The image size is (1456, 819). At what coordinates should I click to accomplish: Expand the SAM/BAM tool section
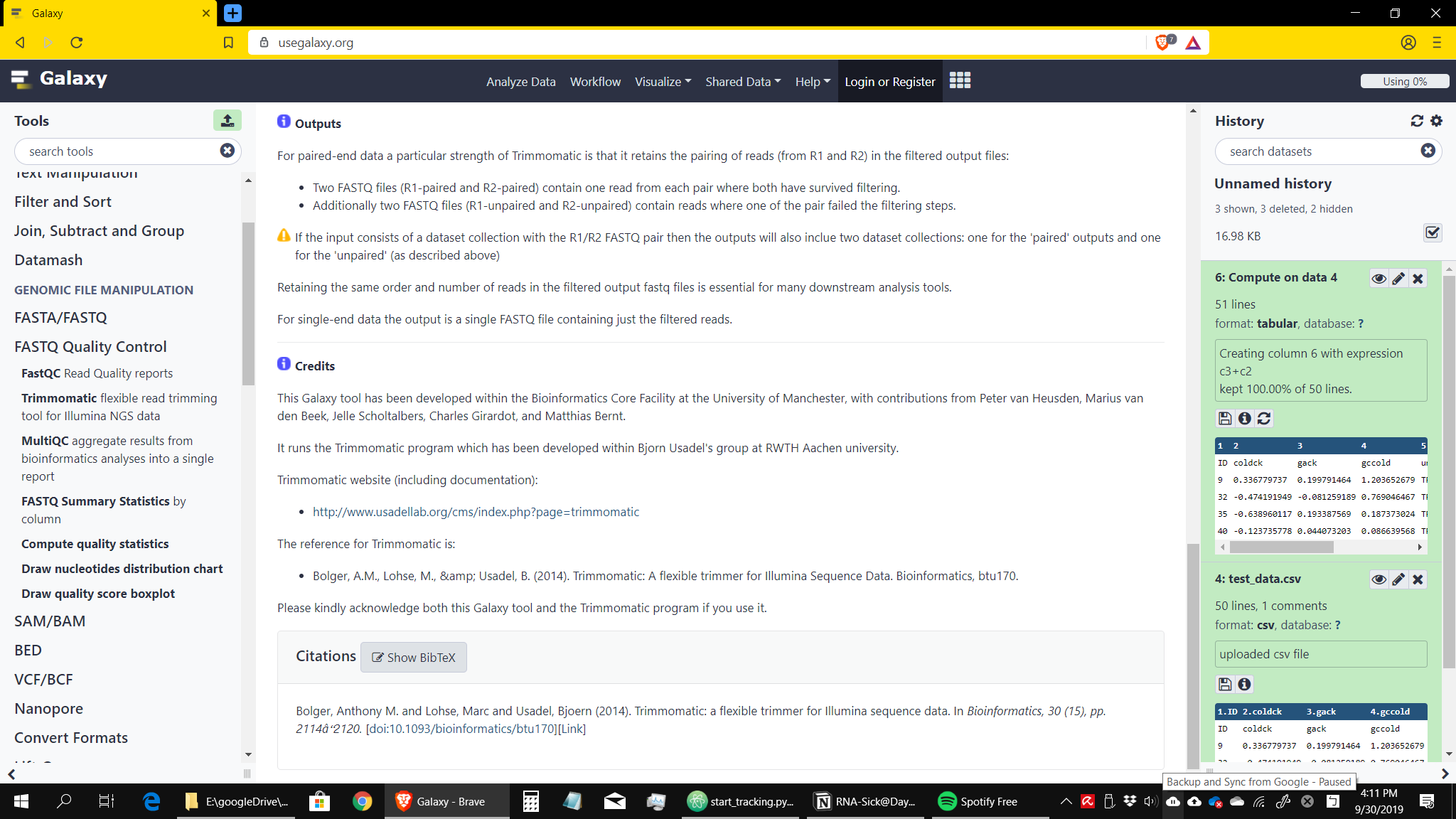50,621
